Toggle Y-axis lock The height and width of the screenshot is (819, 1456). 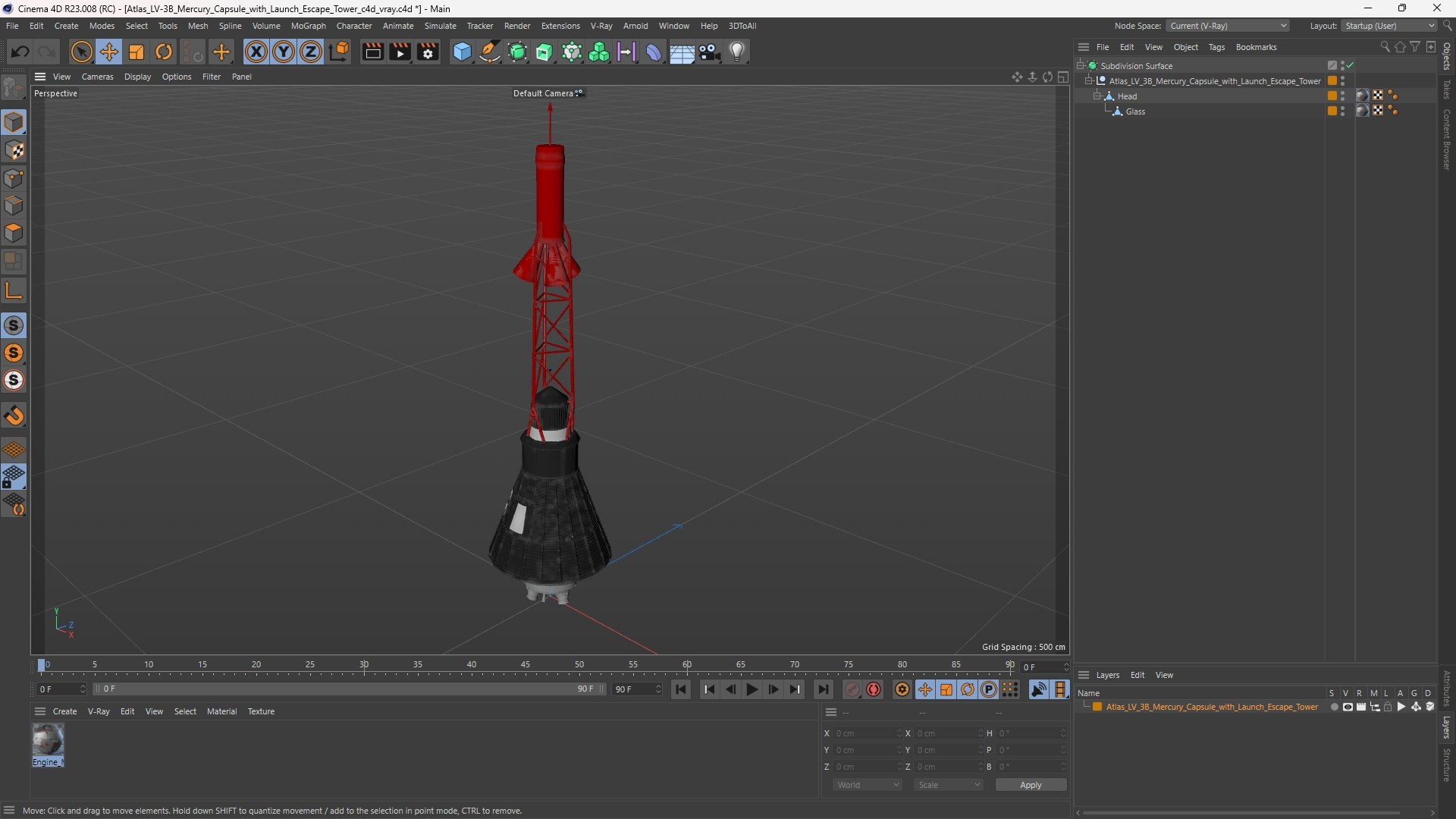(x=284, y=52)
